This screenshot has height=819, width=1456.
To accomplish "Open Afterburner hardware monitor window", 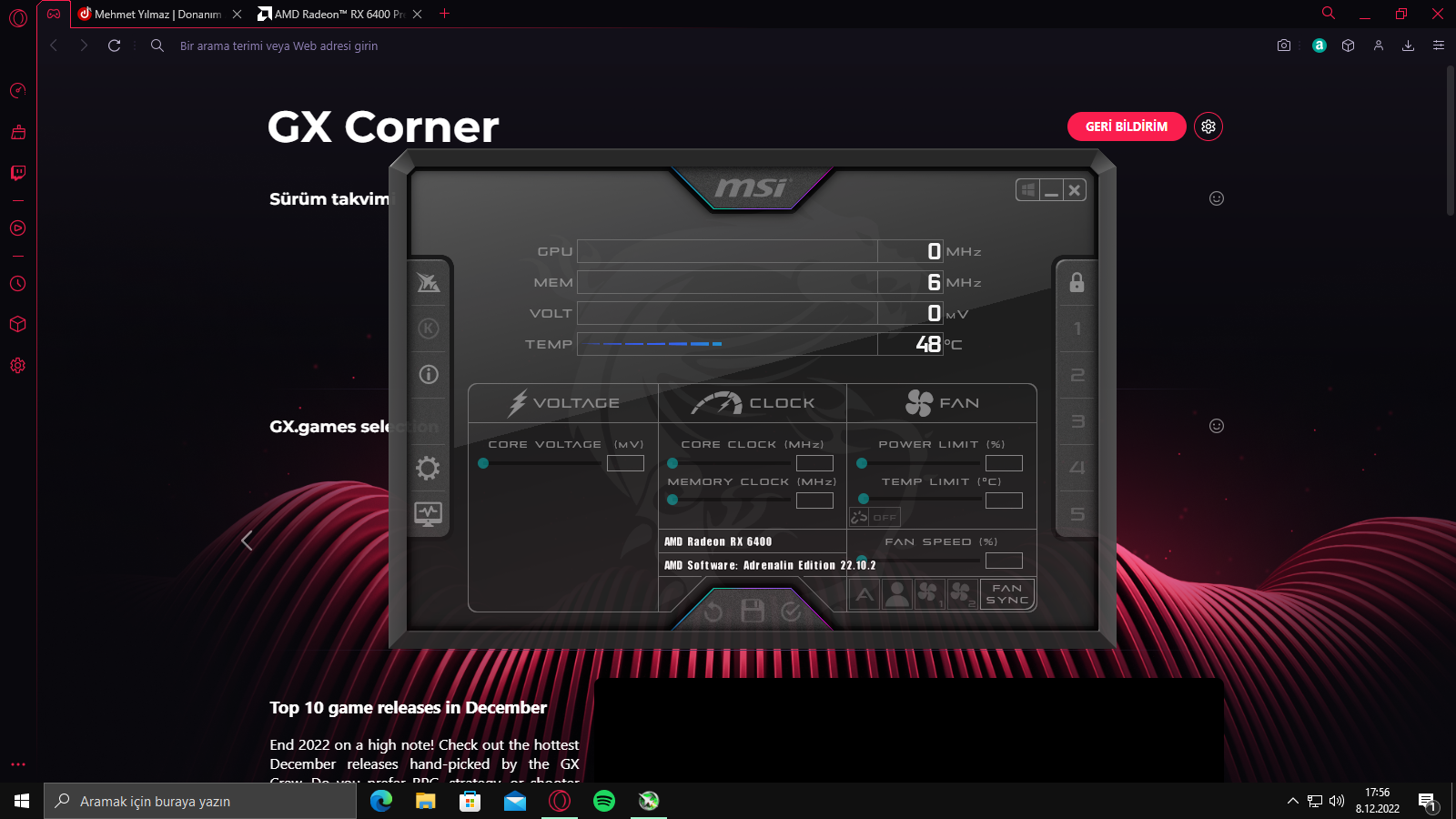I will click(x=429, y=514).
